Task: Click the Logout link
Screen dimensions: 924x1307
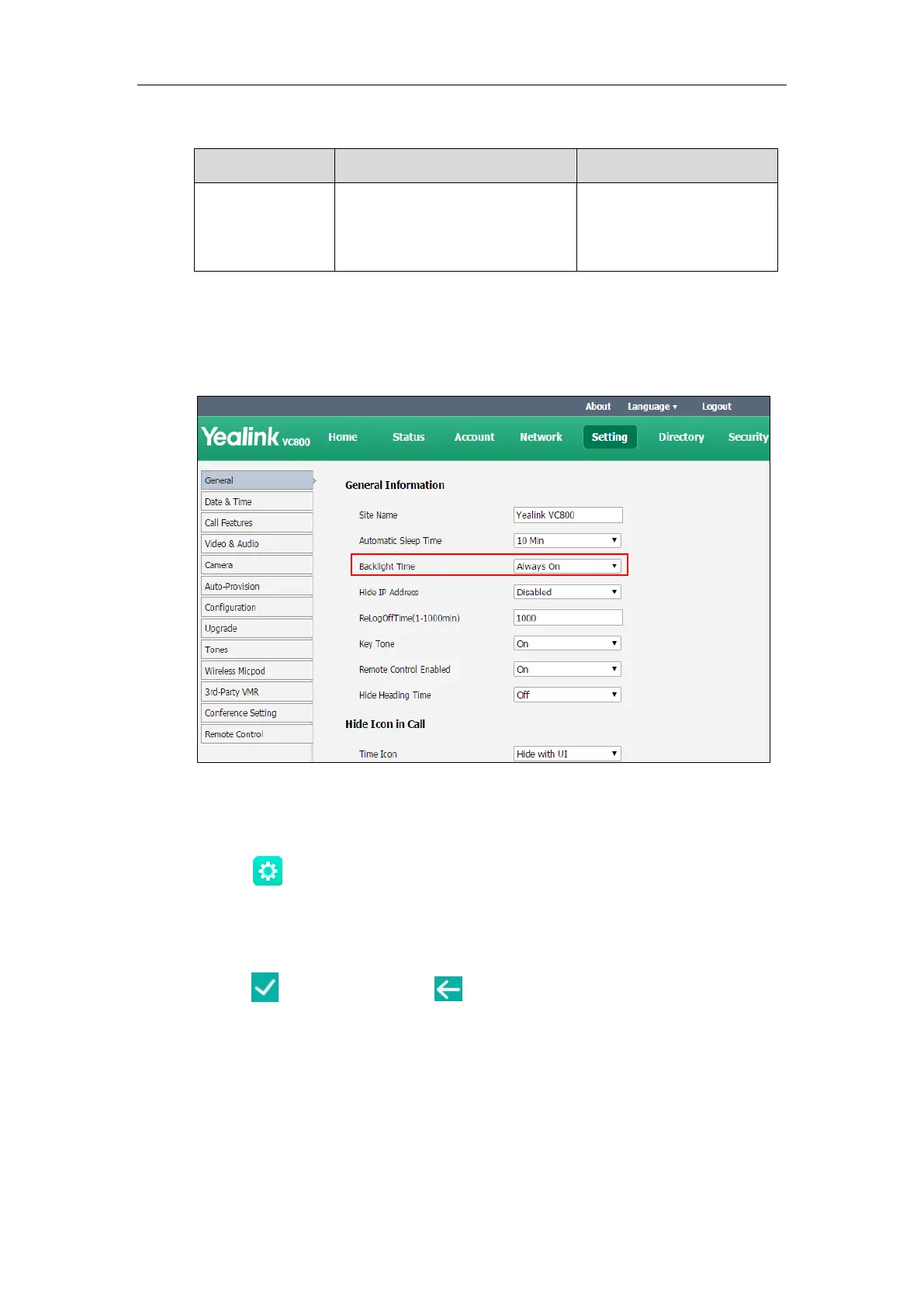Action: point(717,407)
